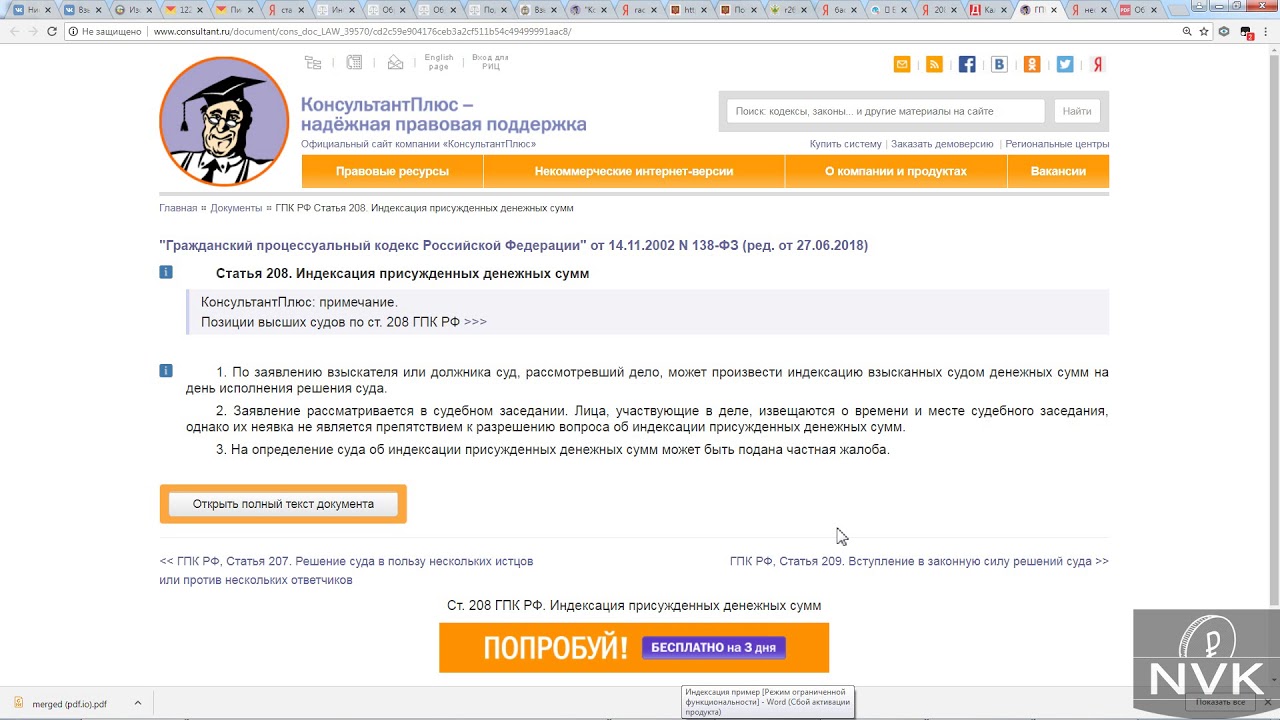Click the Yandex icon in the social row
Image resolution: width=1280 pixels, height=720 pixels.
[x=1097, y=64]
